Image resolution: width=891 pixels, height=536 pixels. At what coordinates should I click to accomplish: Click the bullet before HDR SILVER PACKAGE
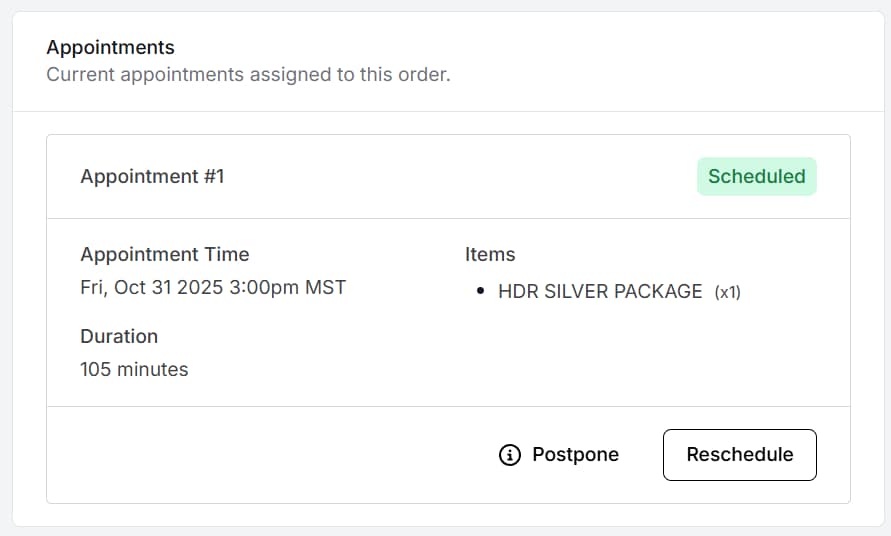(x=480, y=292)
